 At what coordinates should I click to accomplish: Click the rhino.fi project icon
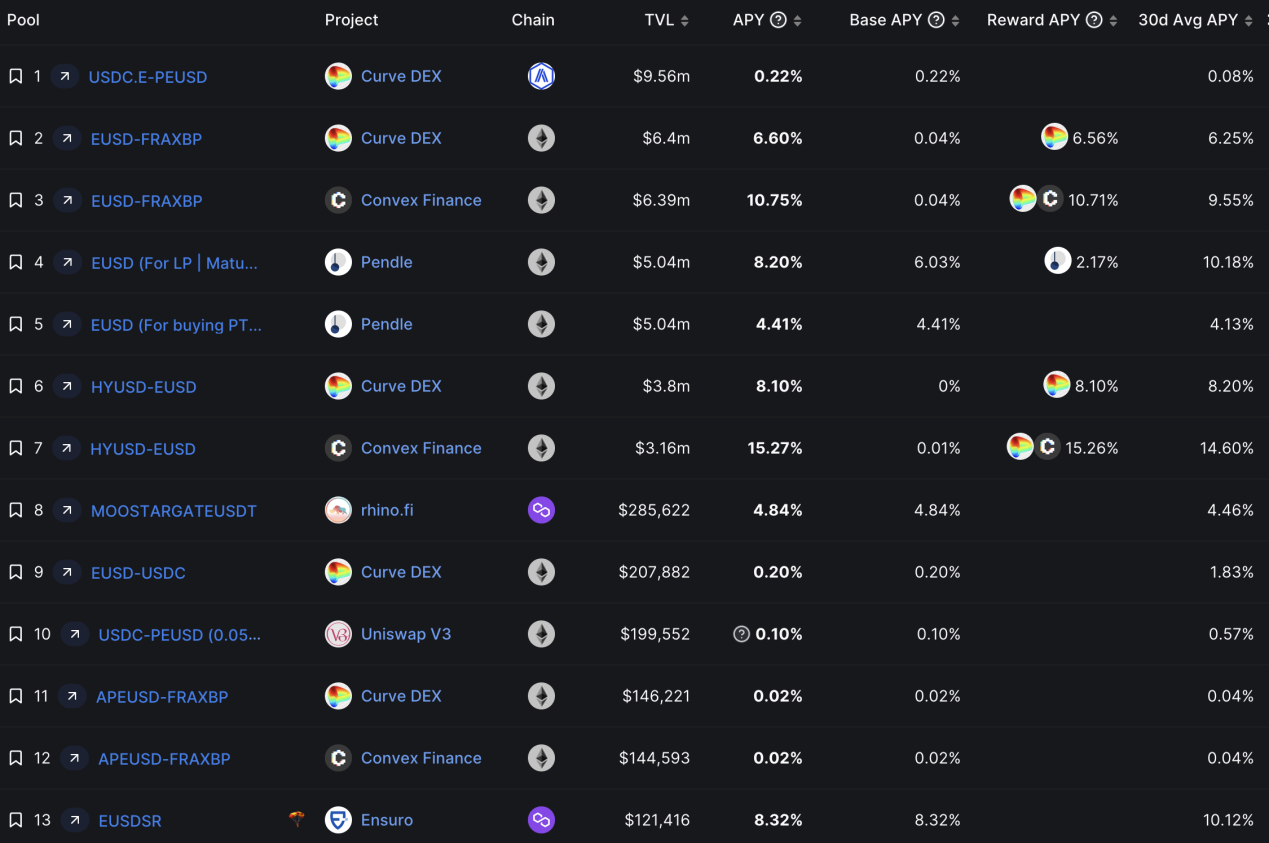click(x=338, y=510)
